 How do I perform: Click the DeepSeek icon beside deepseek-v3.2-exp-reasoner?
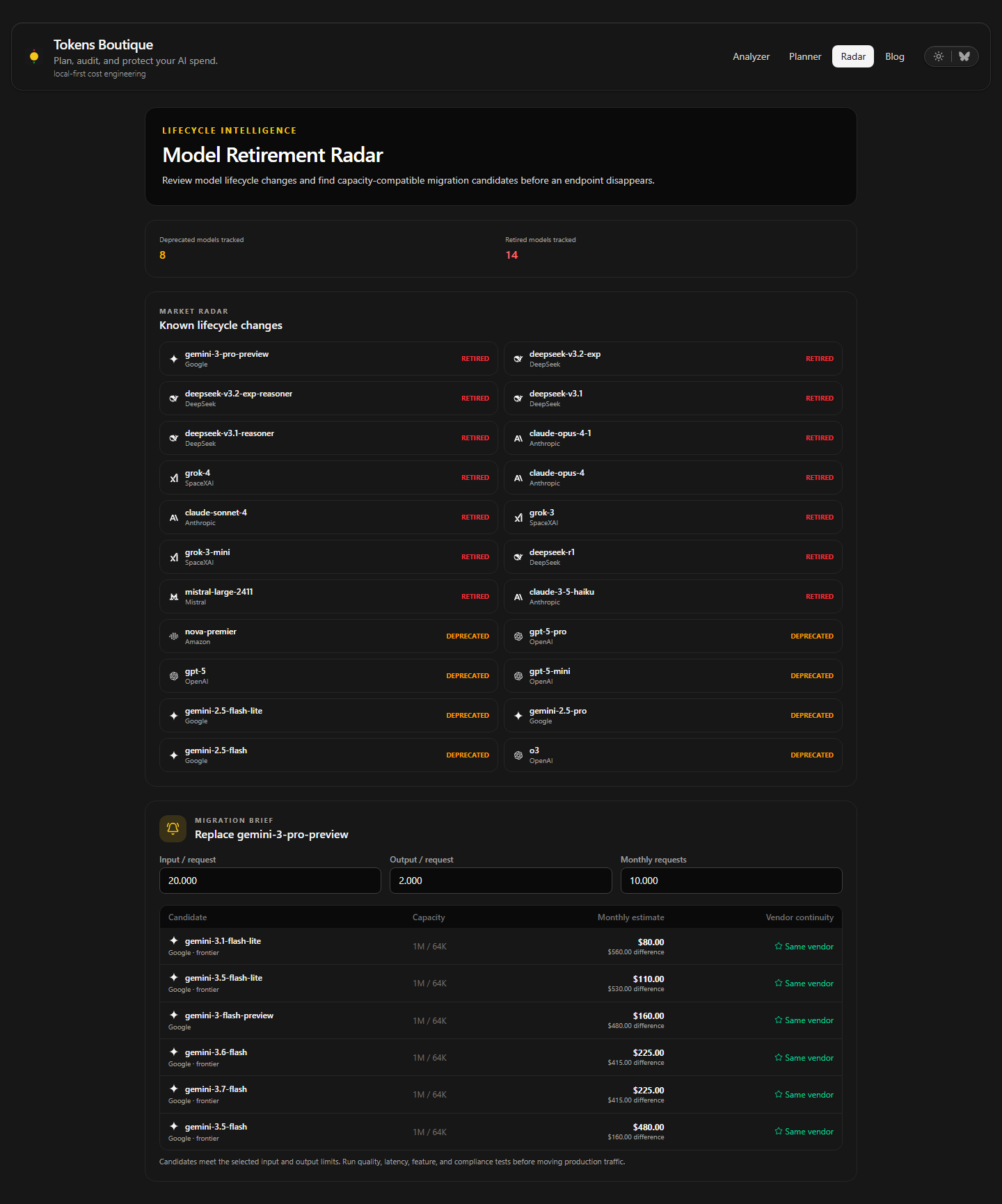pyautogui.click(x=174, y=399)
